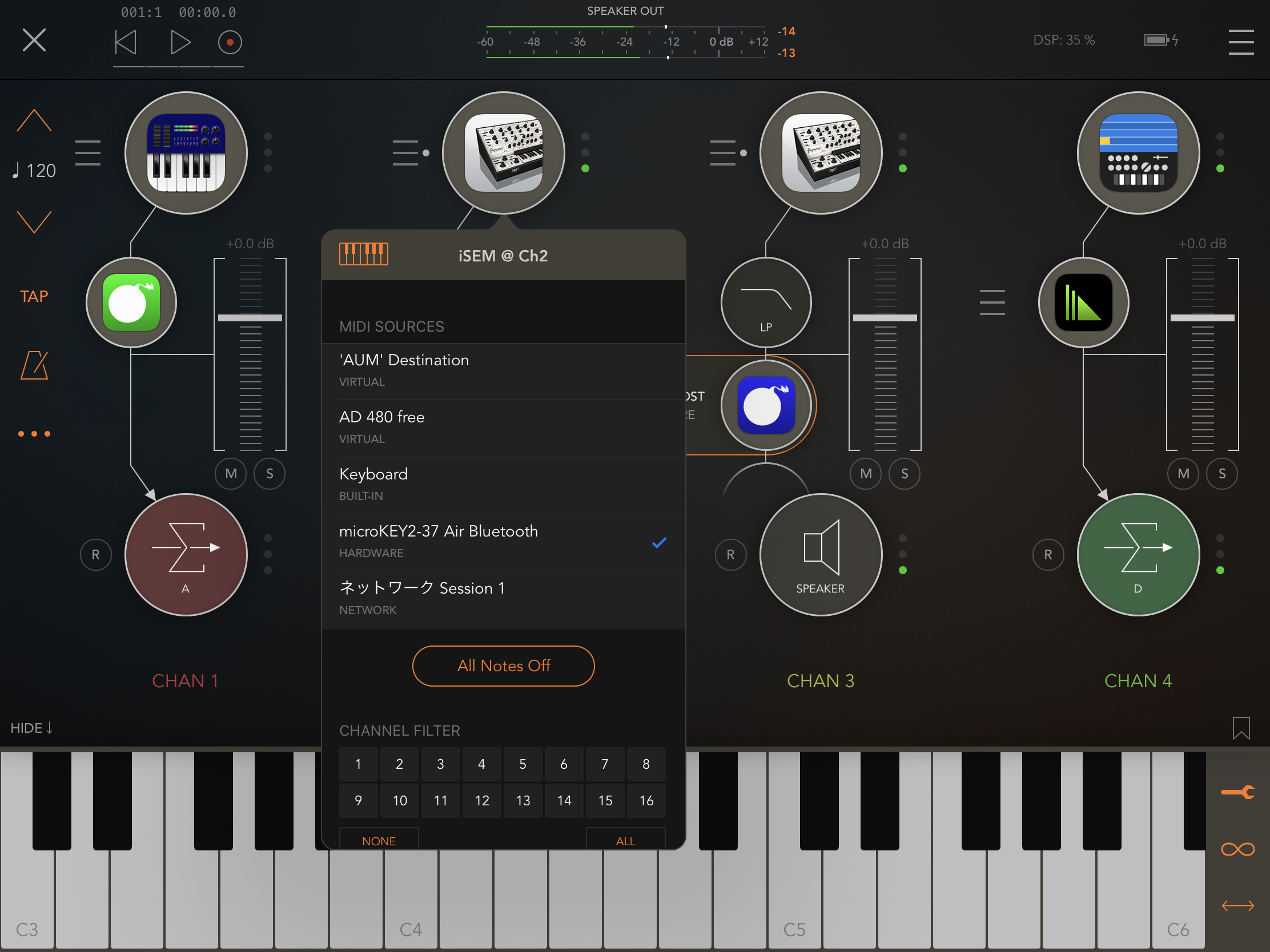Solo Chan 1

coord(270,473)
